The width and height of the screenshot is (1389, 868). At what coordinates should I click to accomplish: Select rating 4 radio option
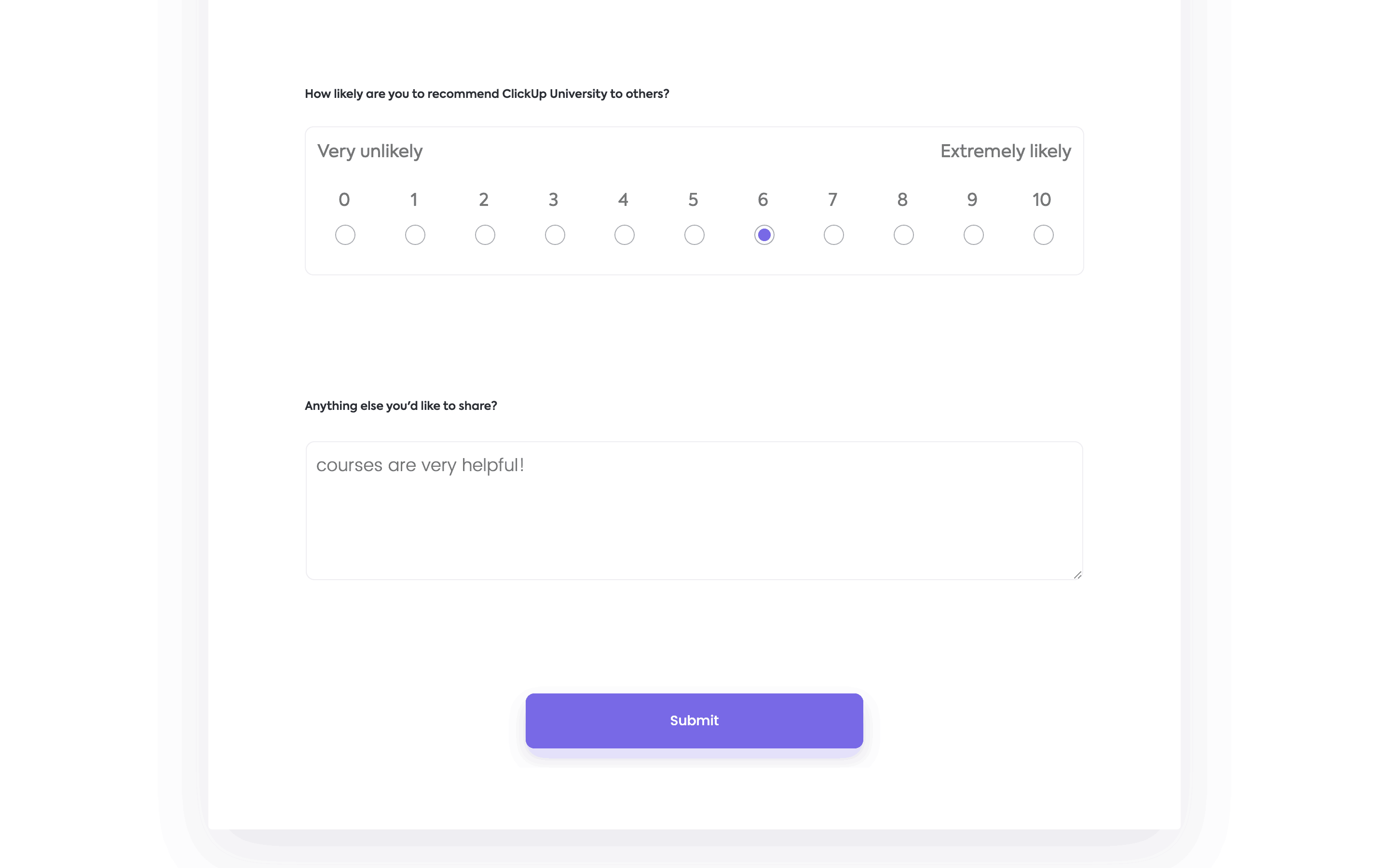[625, 235]
